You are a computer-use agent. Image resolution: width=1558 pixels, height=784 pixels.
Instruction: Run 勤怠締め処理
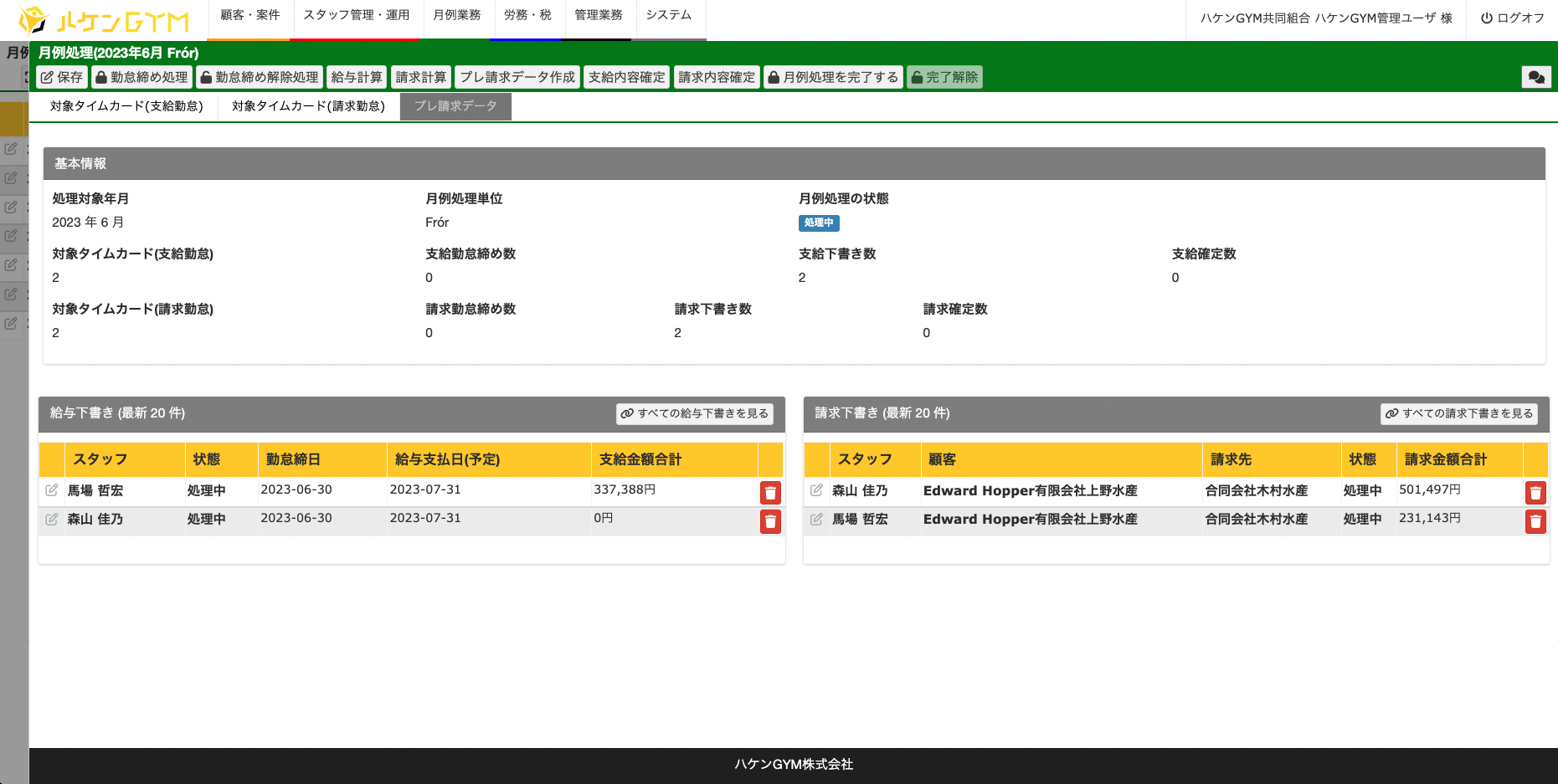pos(141,77)
